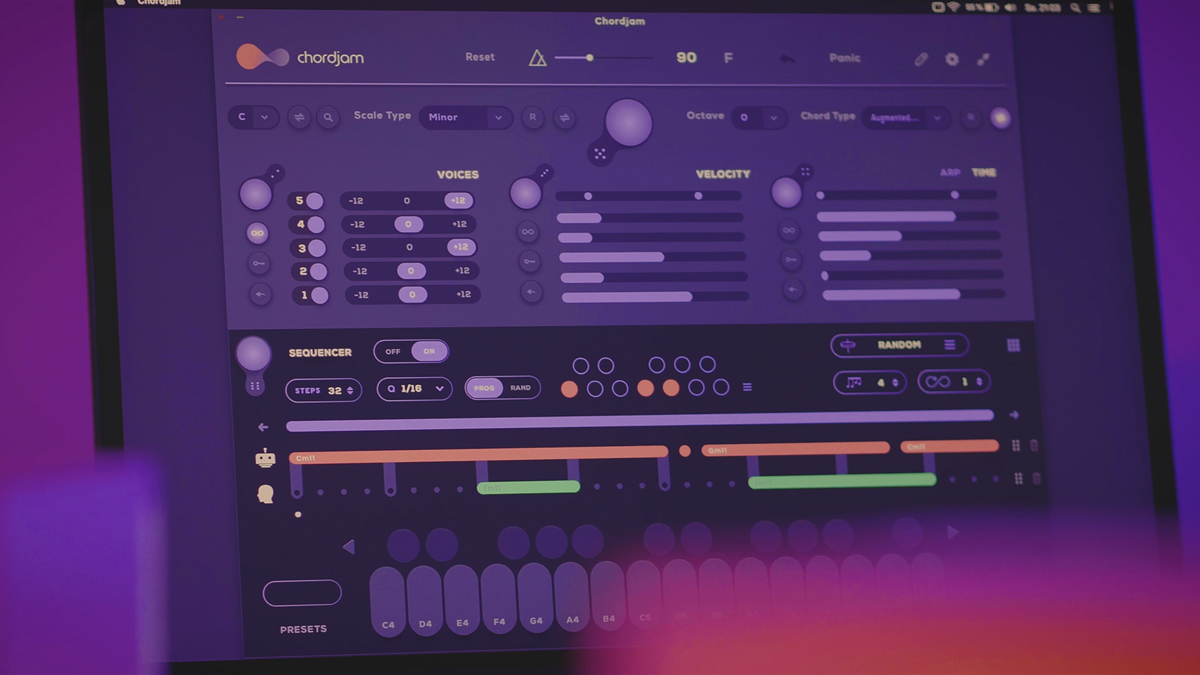Image resolution: width=1200 pixels, height=675 pixels.
Task: Open the Octave dropdown showing 0
Action: [758, 117]
